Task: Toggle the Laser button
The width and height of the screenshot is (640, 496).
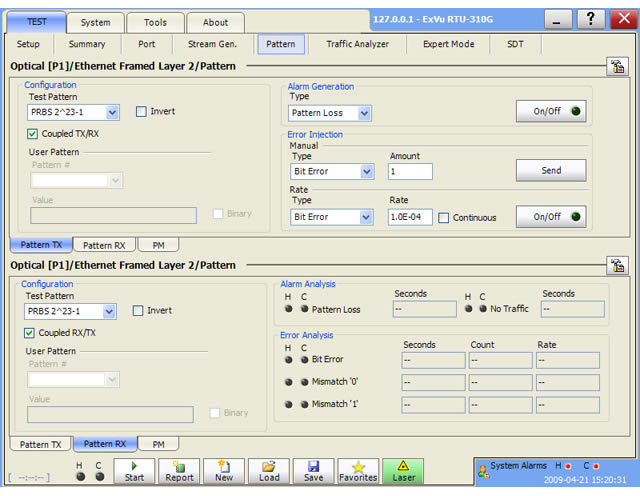Action: point(404,471)
